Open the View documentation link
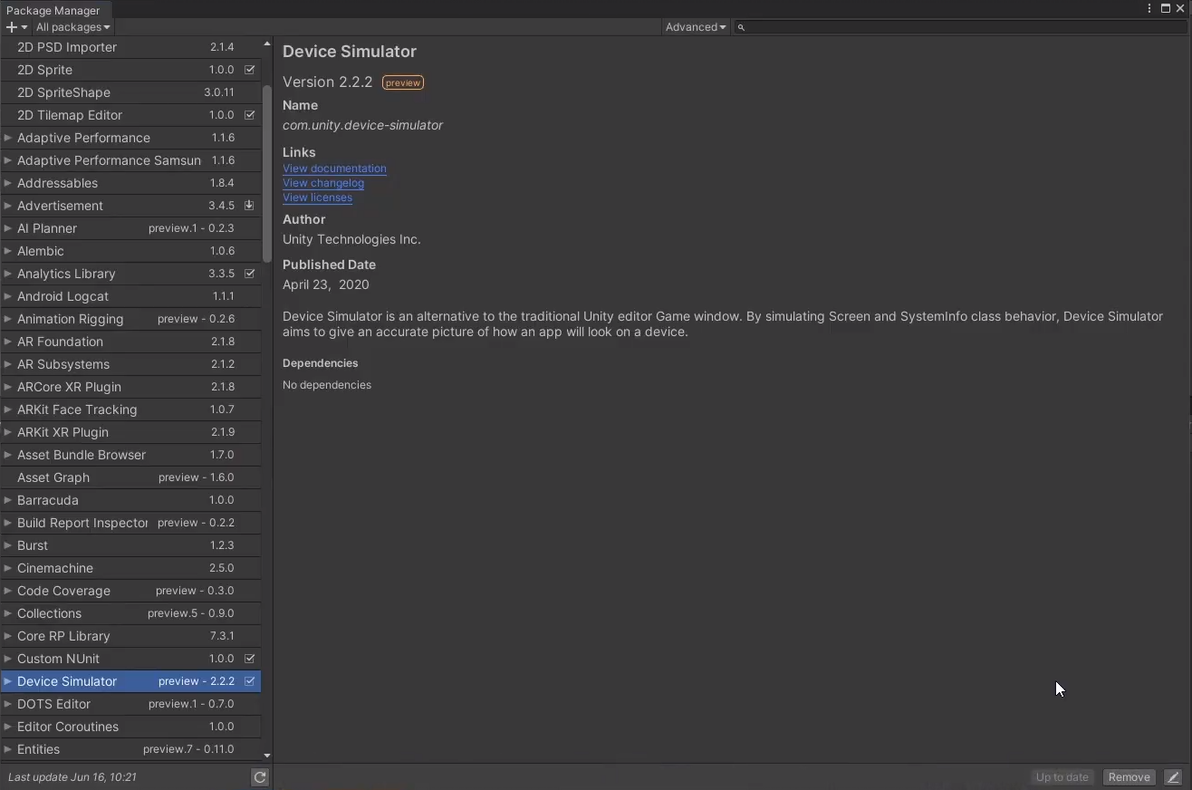Viewport: 1192px width, 790px height. tap(334, 168)
